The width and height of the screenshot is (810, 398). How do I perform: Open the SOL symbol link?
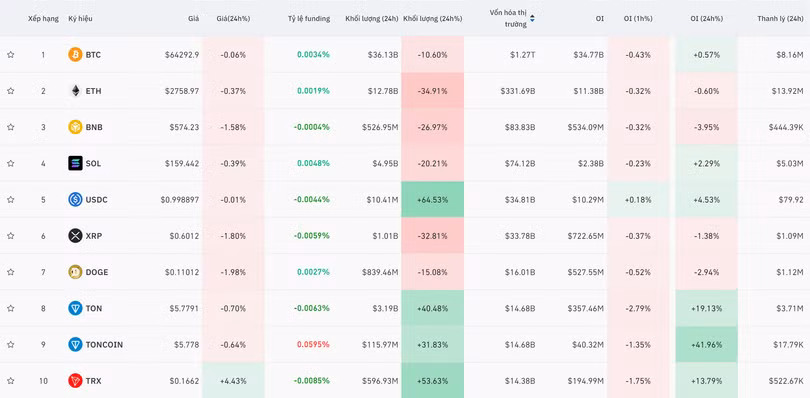(94, 163)
